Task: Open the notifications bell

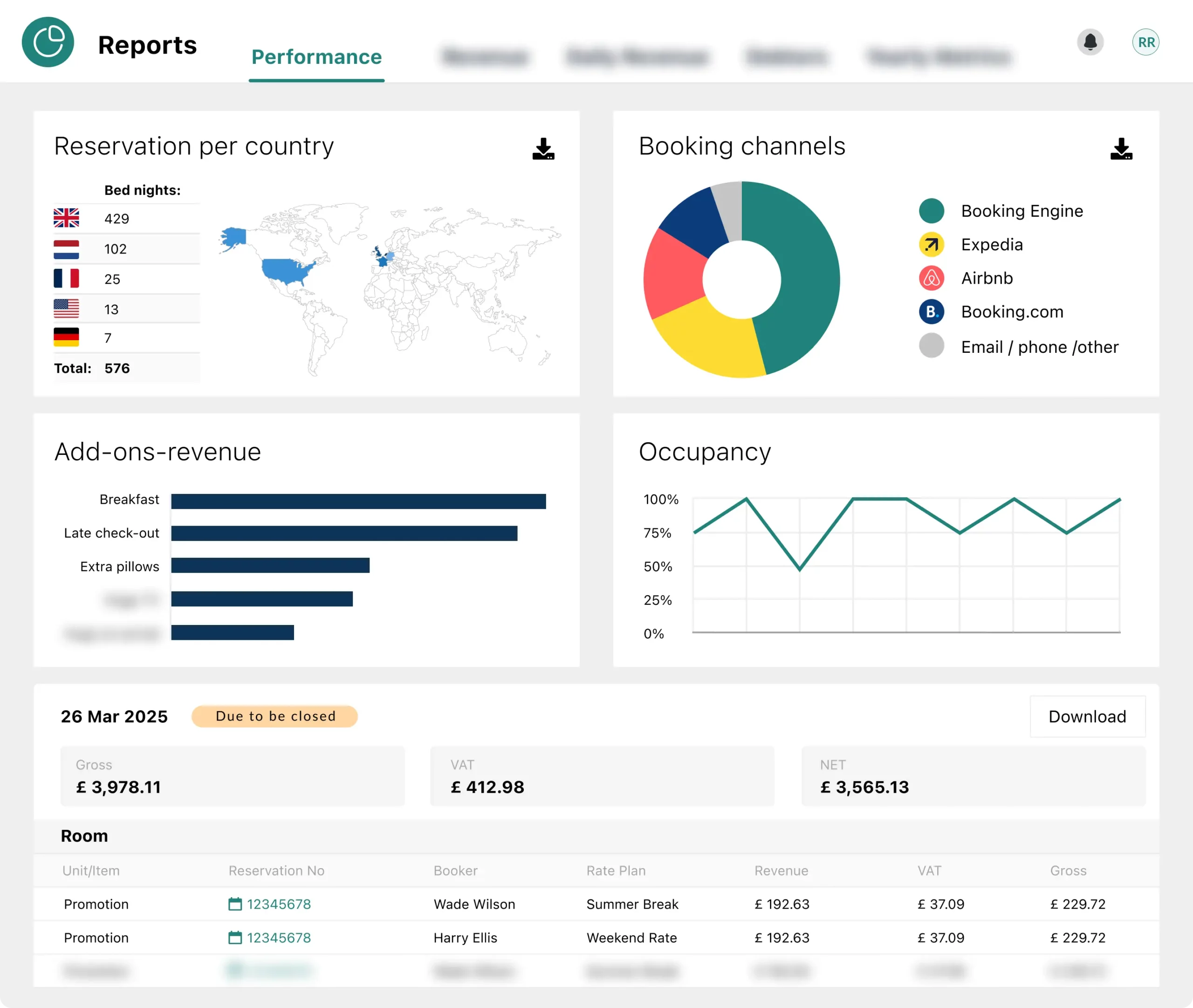Action: [x=1090, y=42]
